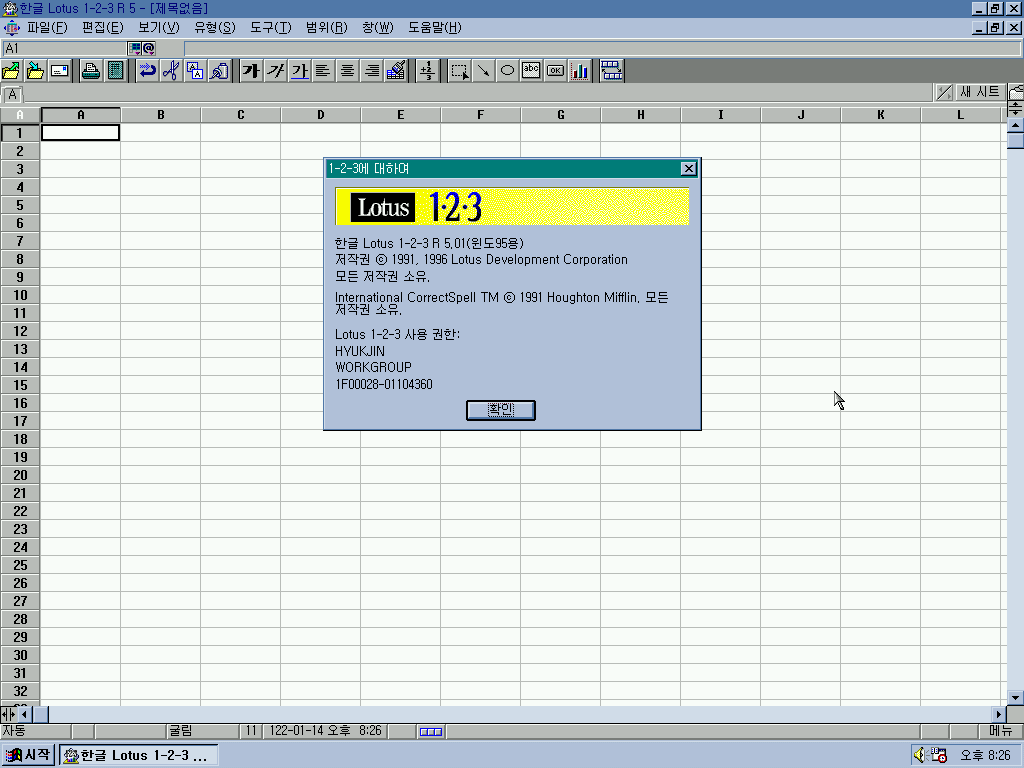Viewport: 1024px width, 768px height.
Task: Click the horizontal scrollbar left arrow
Action: [x=24, y=714]
